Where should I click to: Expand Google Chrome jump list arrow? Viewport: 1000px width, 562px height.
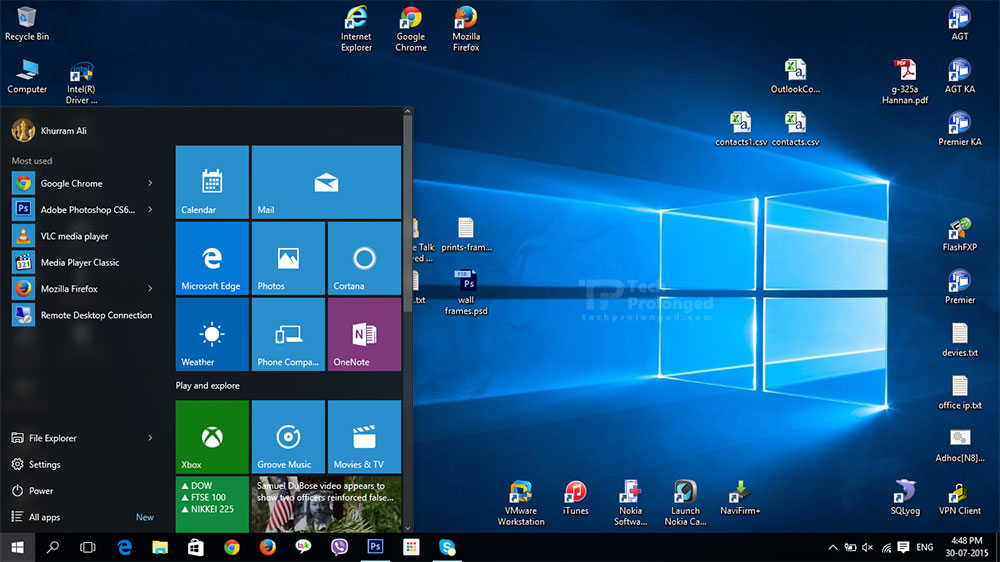pos(150,183)
